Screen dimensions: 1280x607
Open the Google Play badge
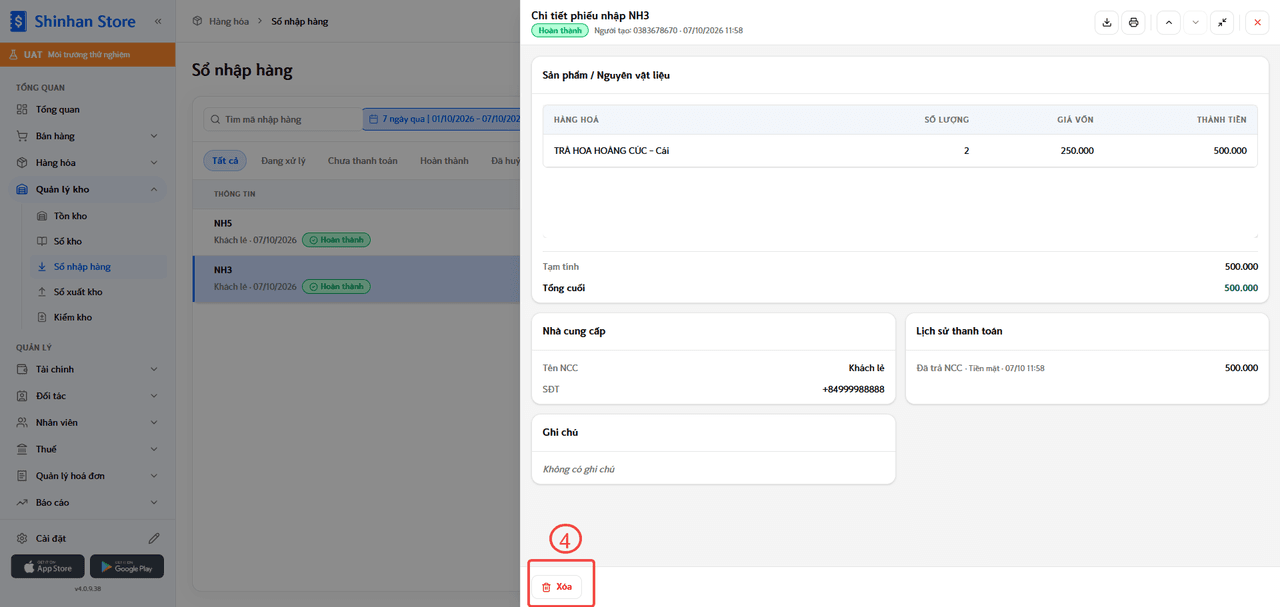click(x=127, y=566)
